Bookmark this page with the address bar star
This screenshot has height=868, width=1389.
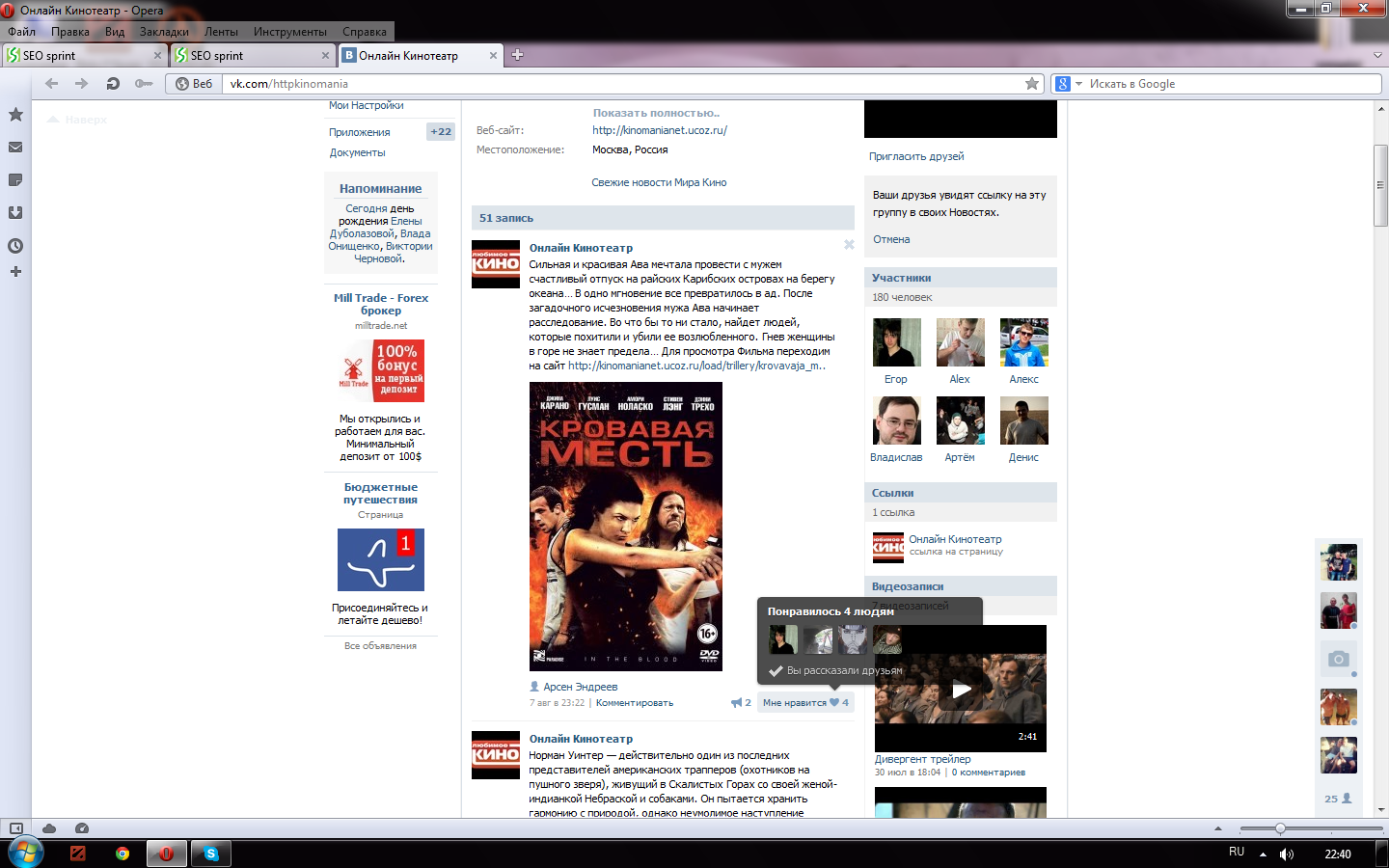(1032, 84)
